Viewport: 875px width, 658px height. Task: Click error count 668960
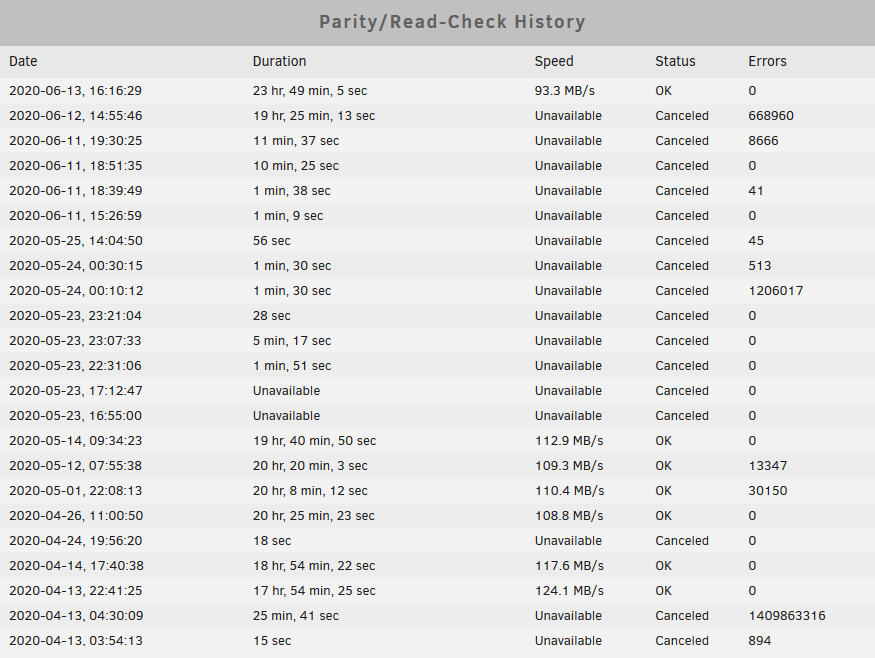771,116
